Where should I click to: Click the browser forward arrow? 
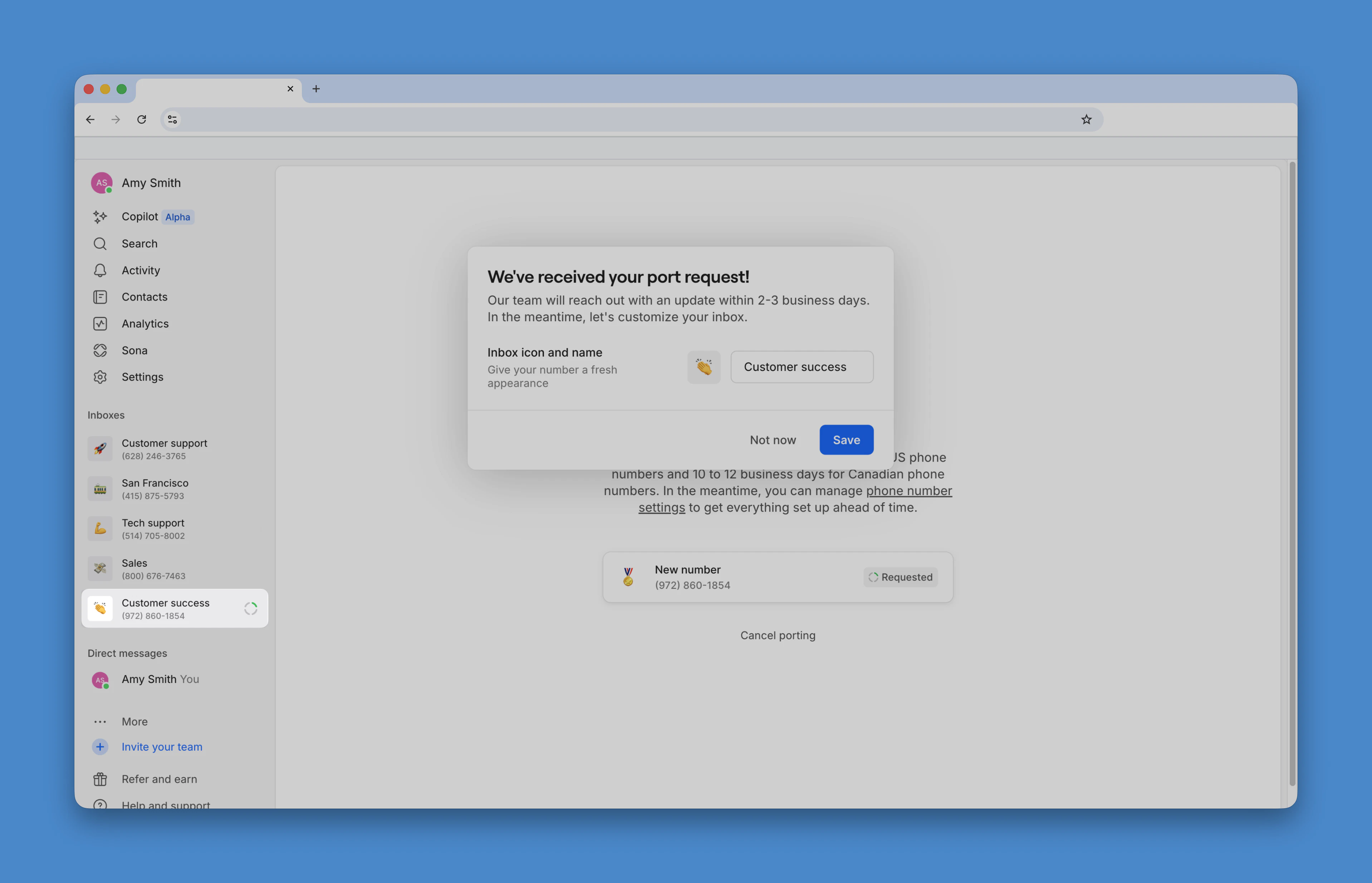click(x=116, y=119)
